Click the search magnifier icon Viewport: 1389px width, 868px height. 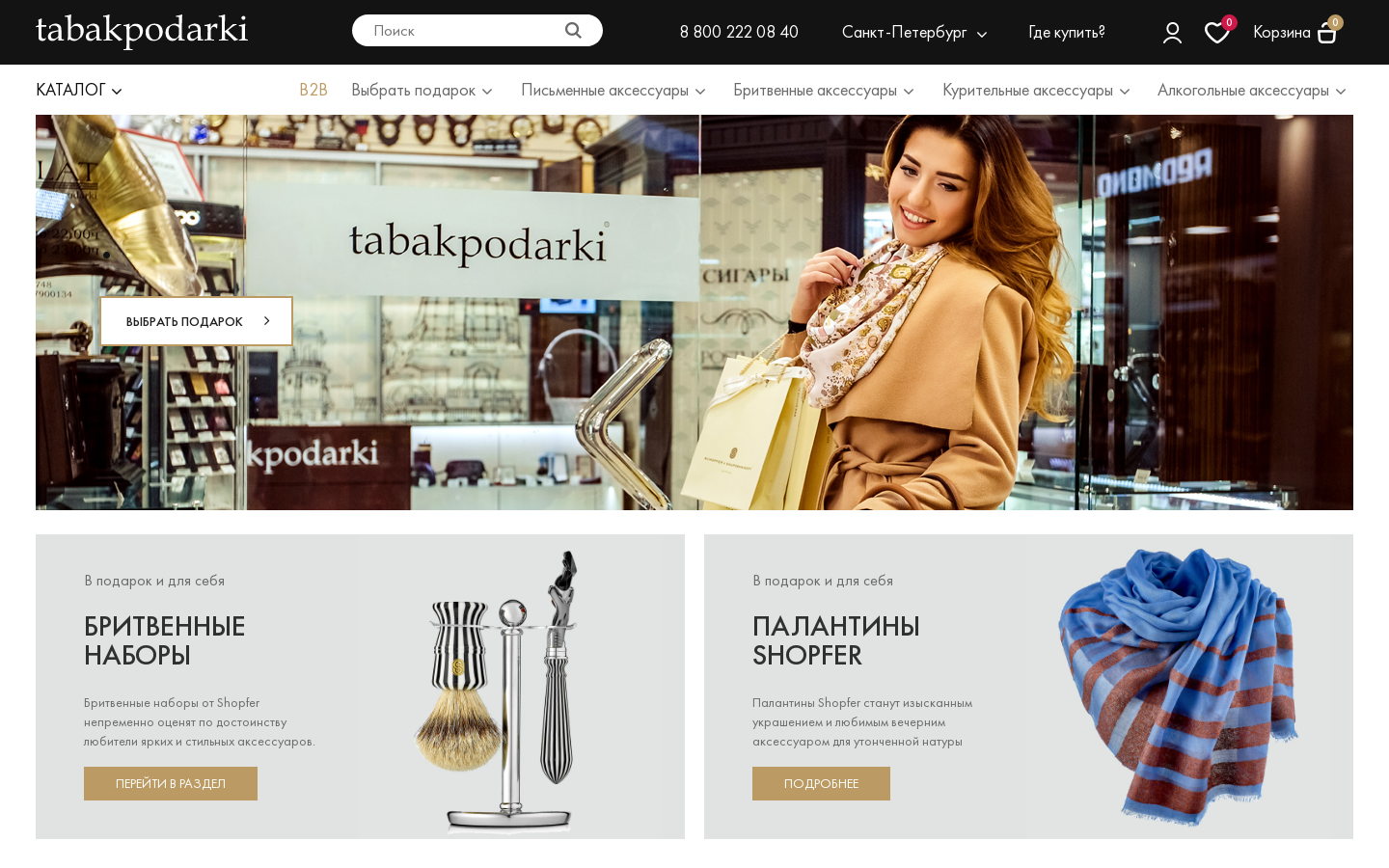(x=573, y=31)
